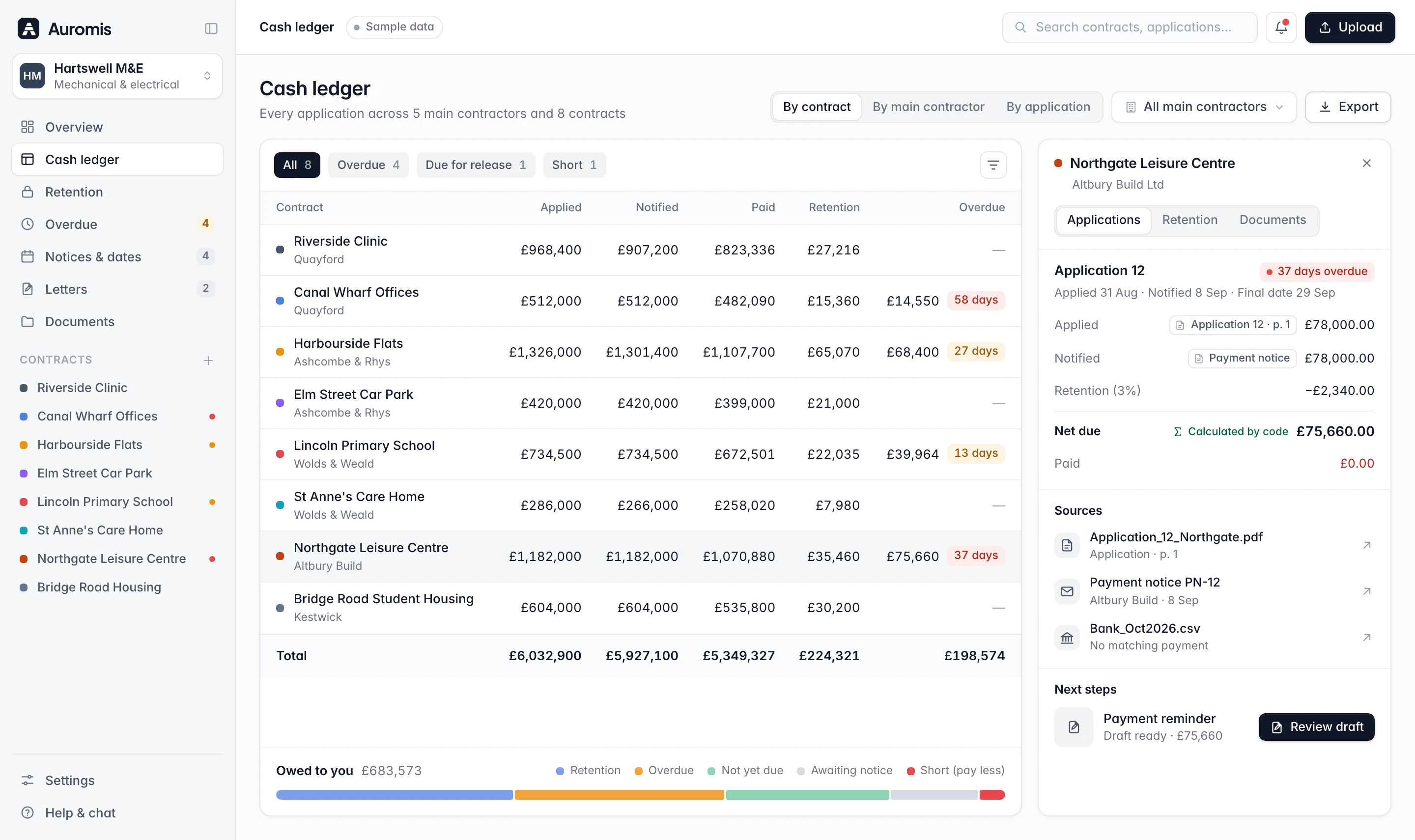Image resolution: width=1415 pixels, height=840 pixels.
Task: Click the Payment reminder draft icon
Action: [1074, 727]
